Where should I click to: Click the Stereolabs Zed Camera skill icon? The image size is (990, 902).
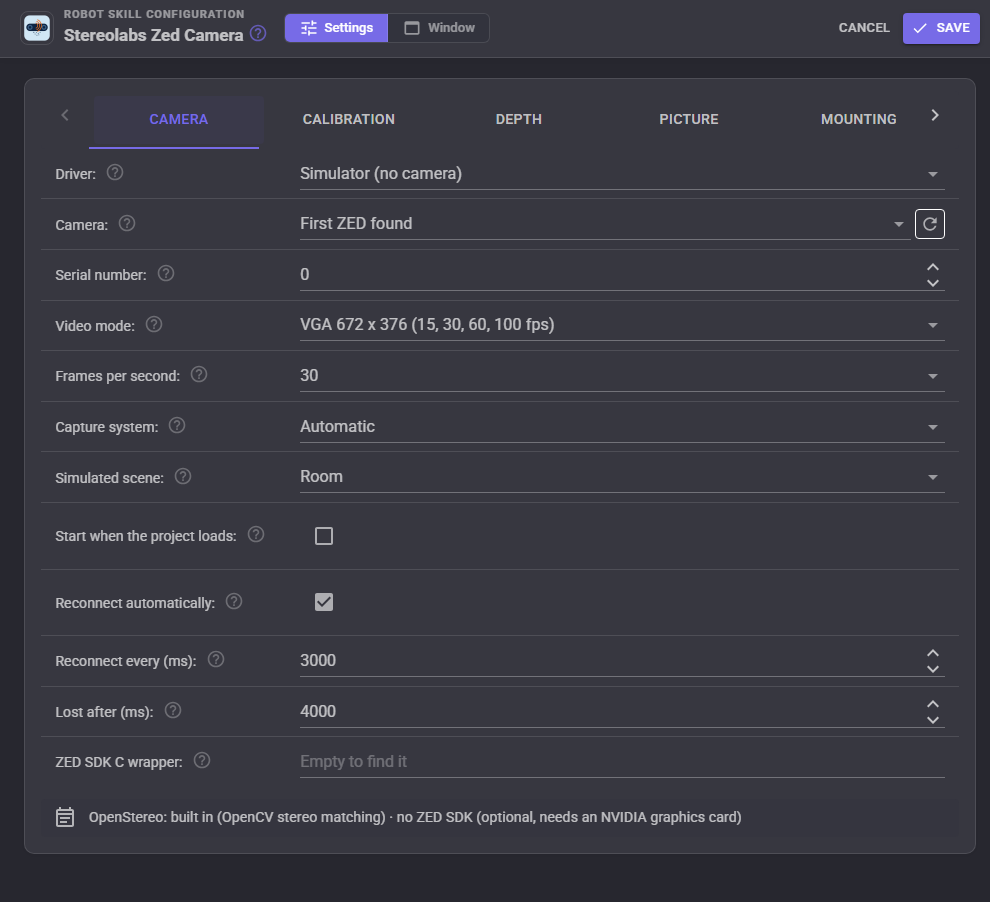coord(37,28)
